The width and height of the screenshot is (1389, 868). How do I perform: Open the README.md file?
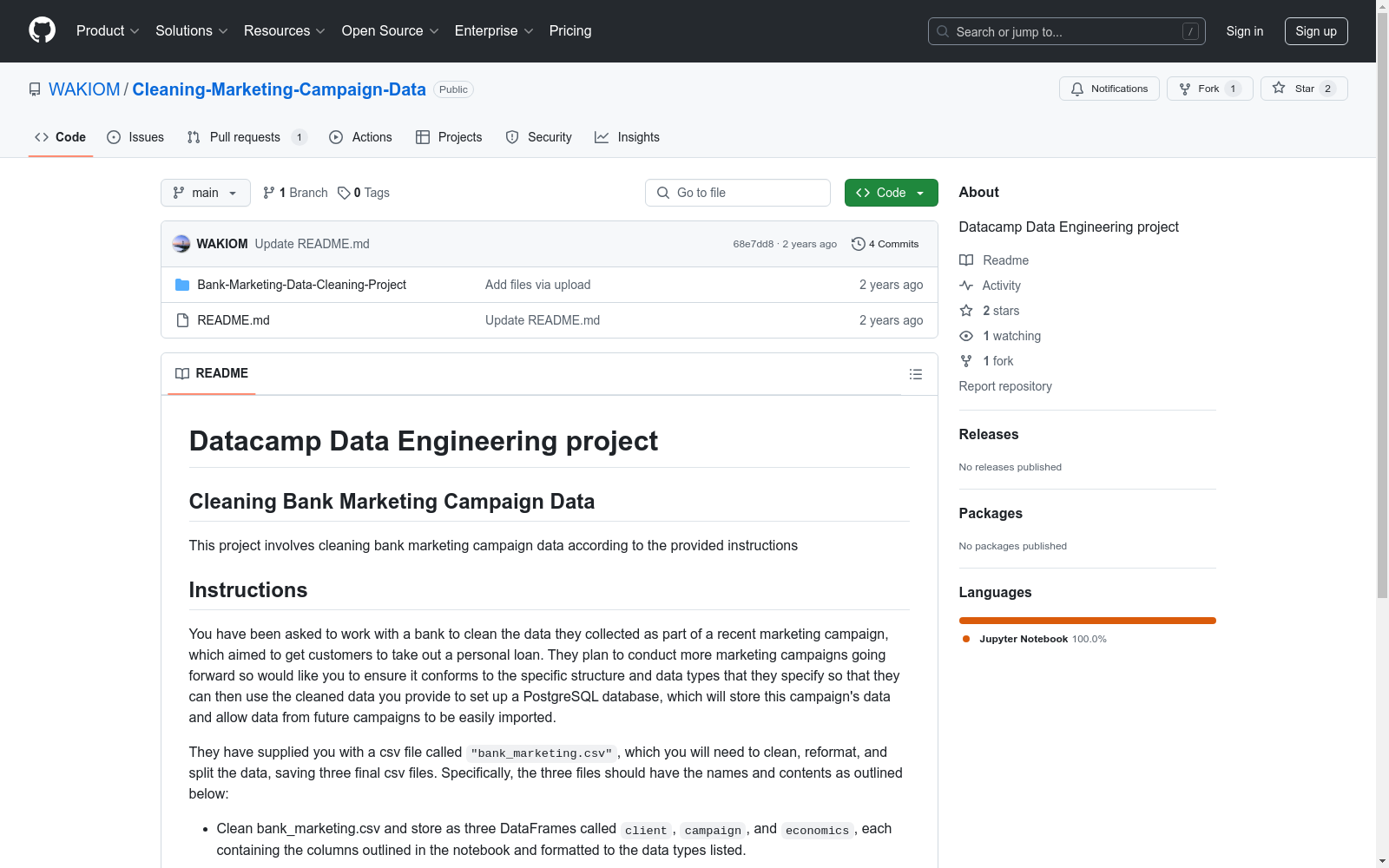pos(234,320)
